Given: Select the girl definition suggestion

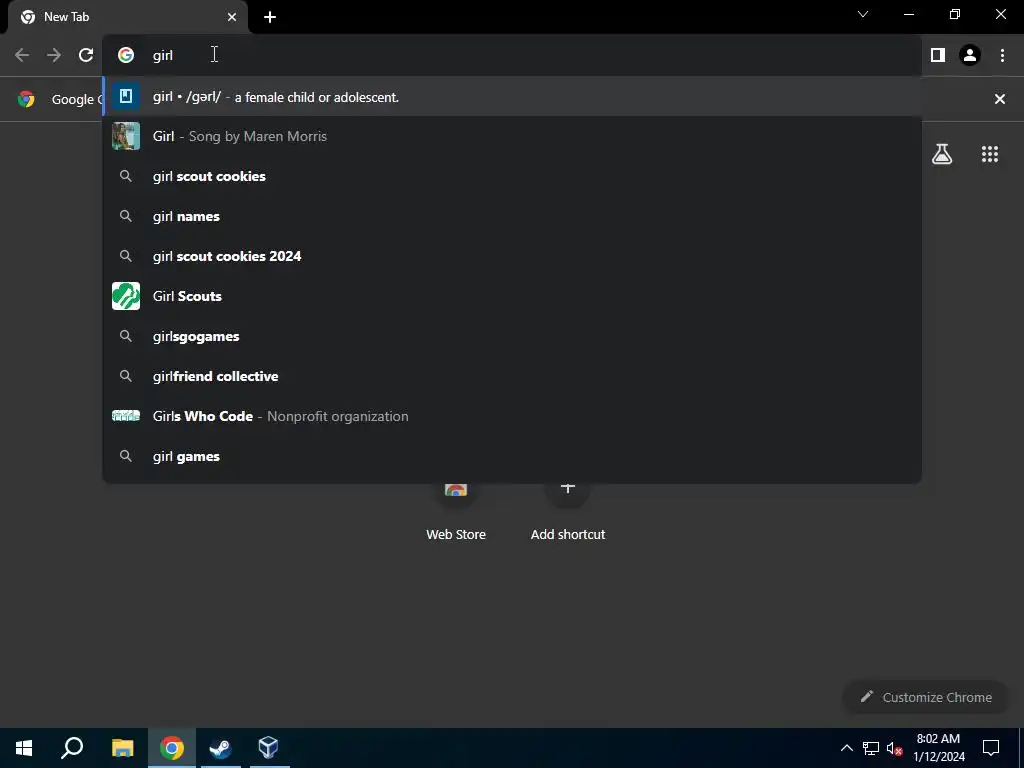Looking at the screenshot, I should click(512, 97).
